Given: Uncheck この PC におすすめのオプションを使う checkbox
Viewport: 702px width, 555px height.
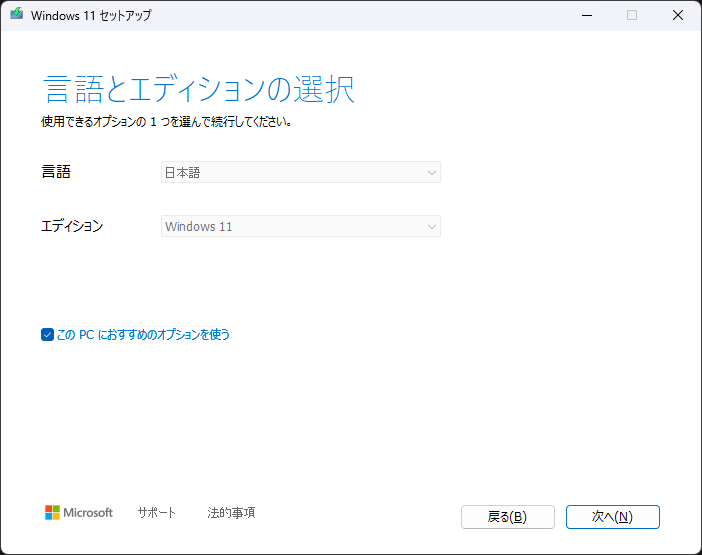Looking at the screenshot, I should tap(47, 334).
